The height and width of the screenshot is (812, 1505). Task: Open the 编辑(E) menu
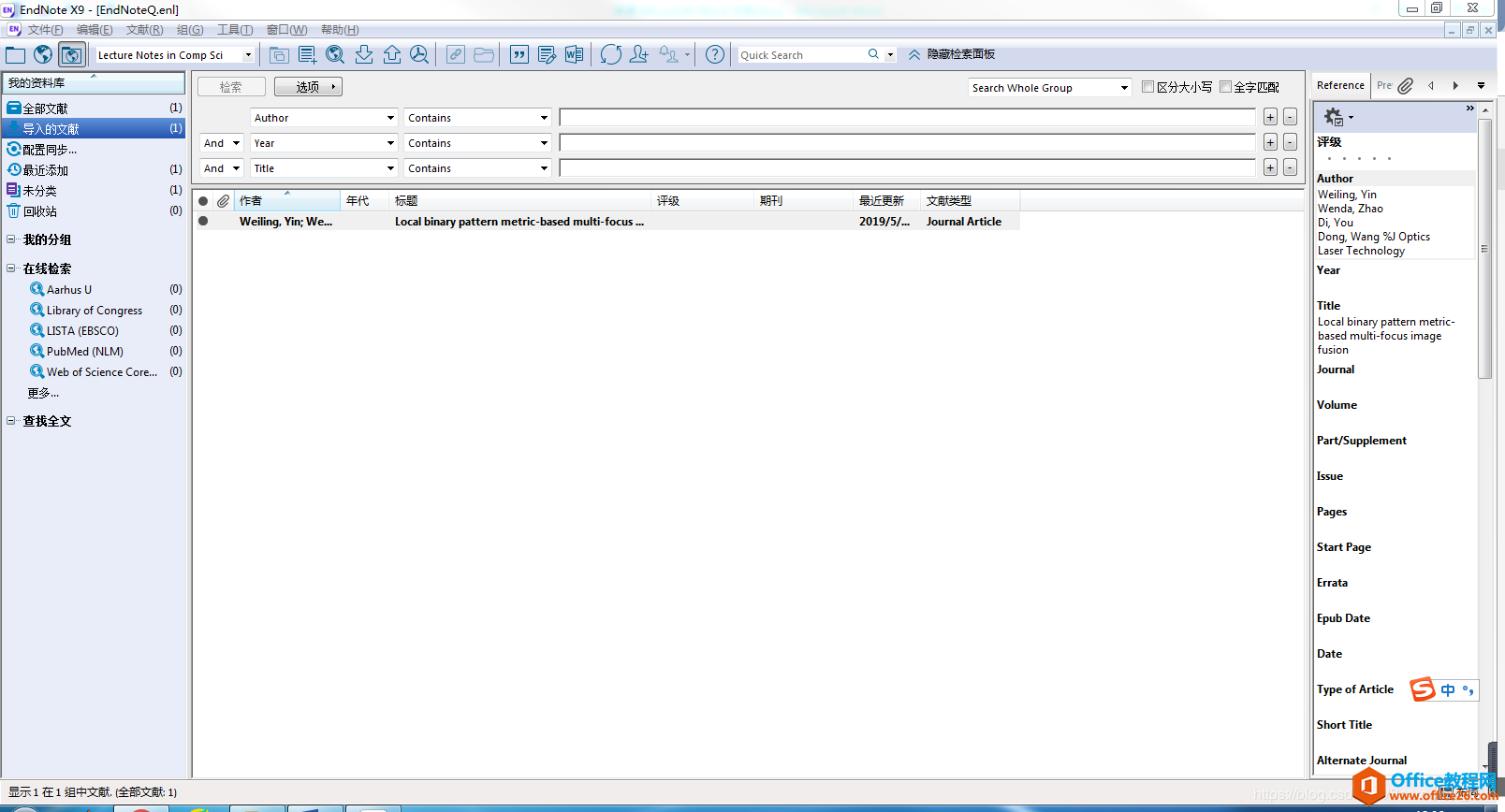95,30
